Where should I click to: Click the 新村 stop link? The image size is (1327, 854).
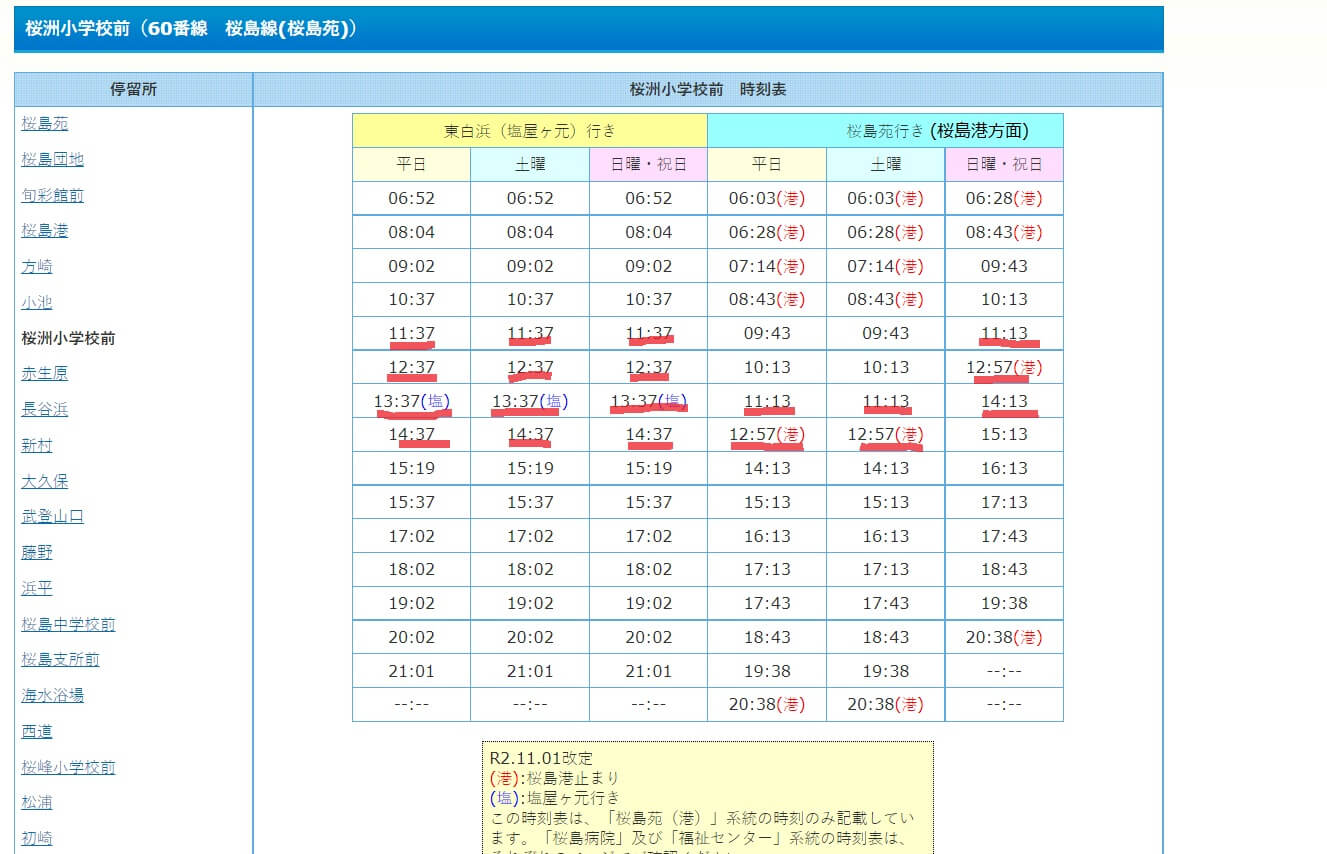pos(37,446)
